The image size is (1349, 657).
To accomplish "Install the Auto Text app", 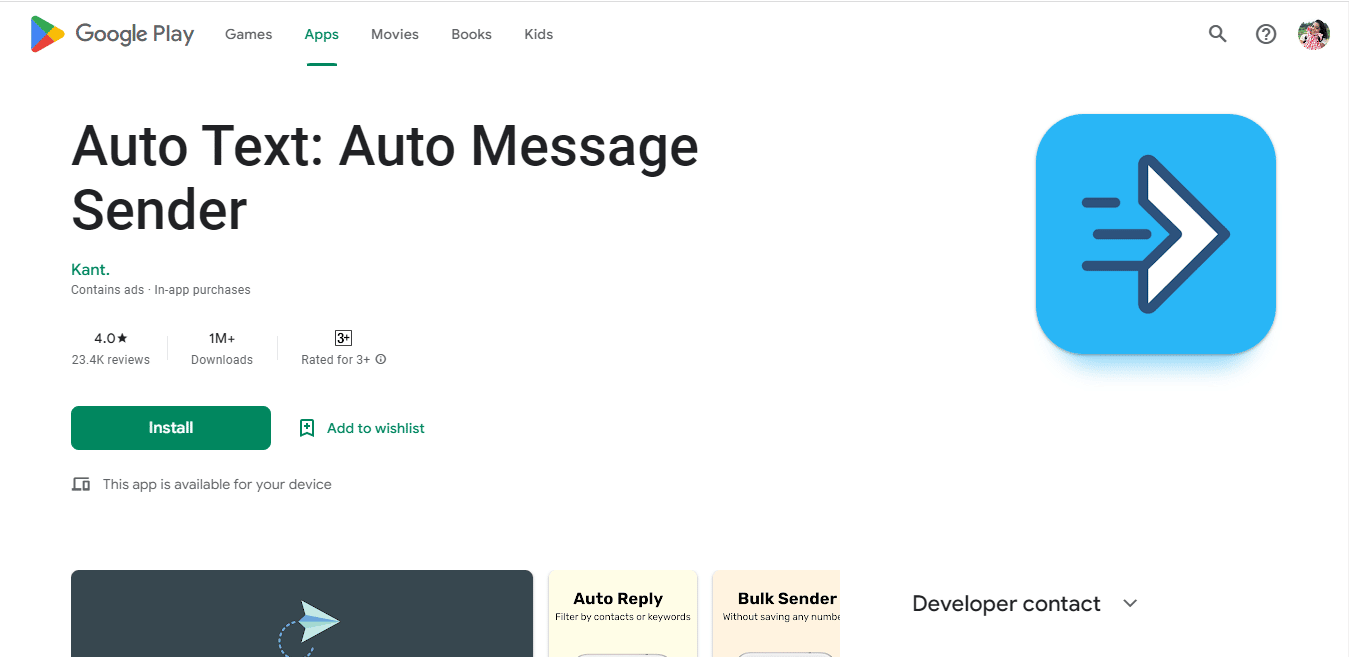I will point(171,428).
